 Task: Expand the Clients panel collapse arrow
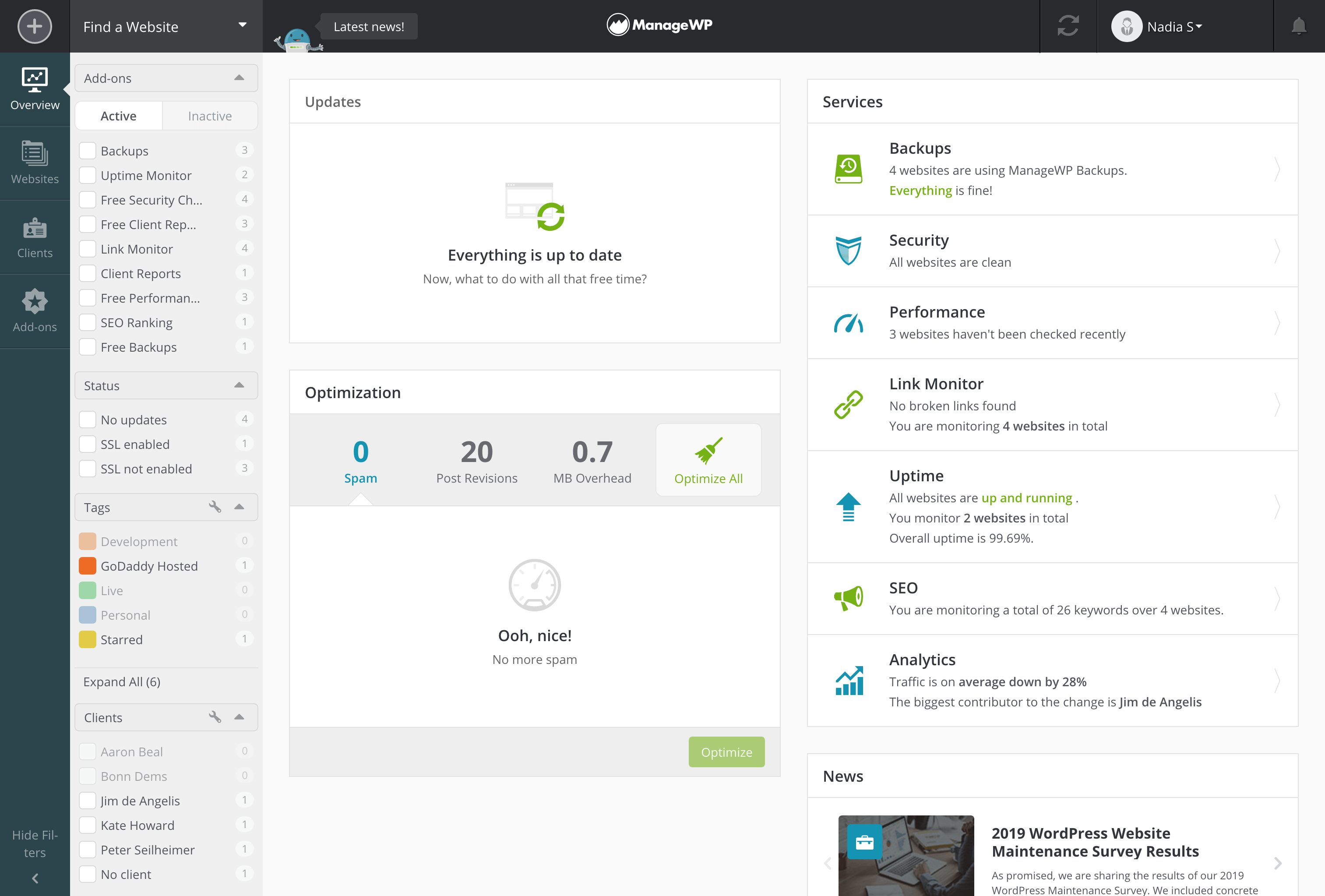pos(239,717)
